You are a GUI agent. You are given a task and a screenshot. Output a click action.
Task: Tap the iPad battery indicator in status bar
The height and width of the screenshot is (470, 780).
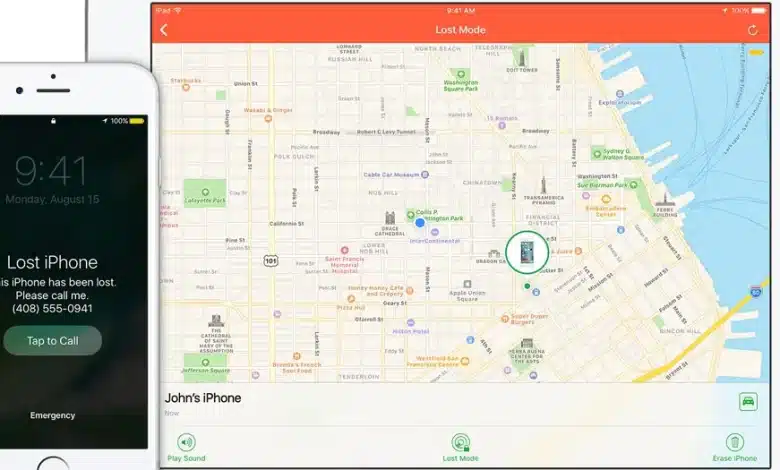[x=759, y=10]
